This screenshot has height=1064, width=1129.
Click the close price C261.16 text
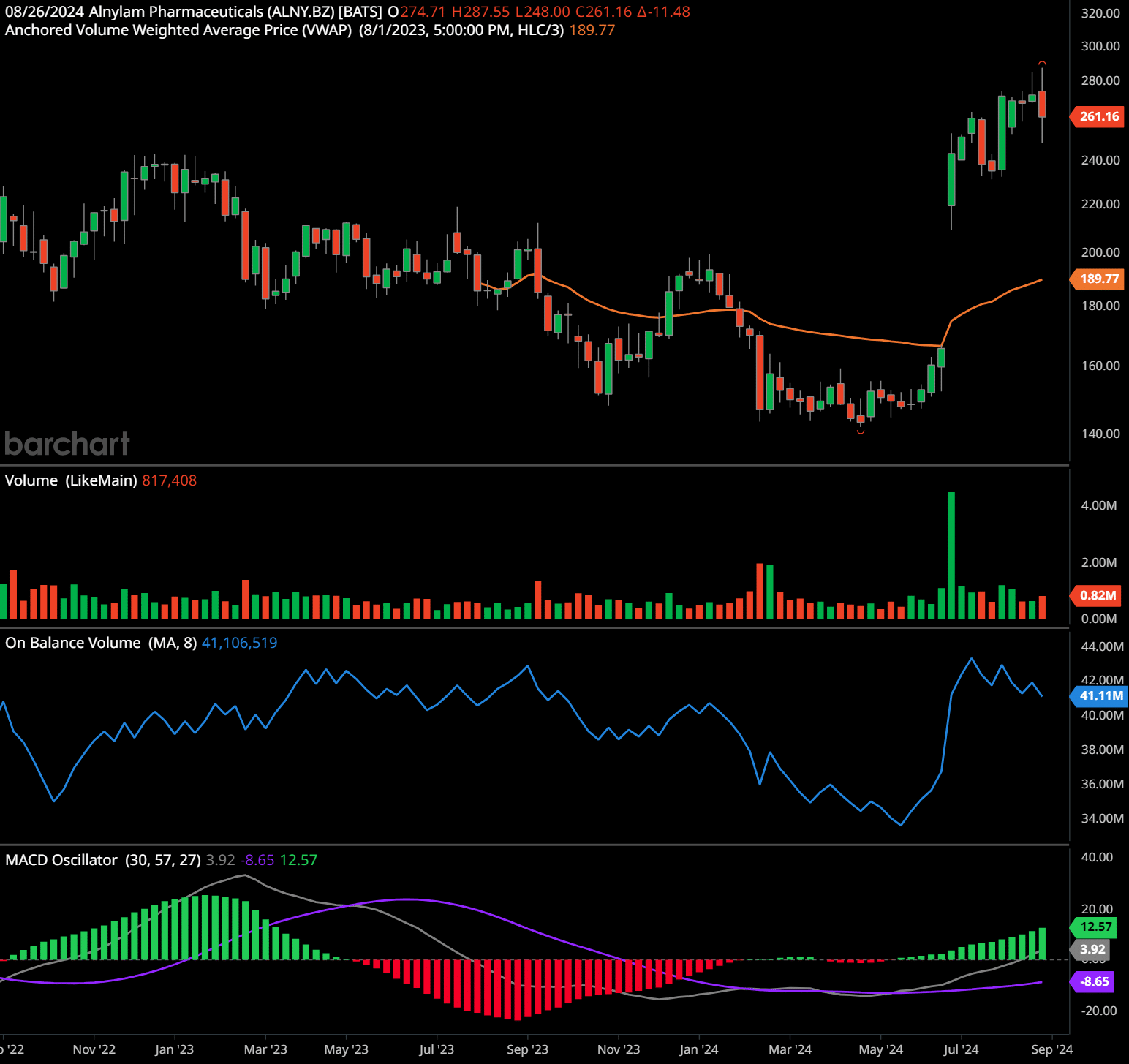click(604, 12)
